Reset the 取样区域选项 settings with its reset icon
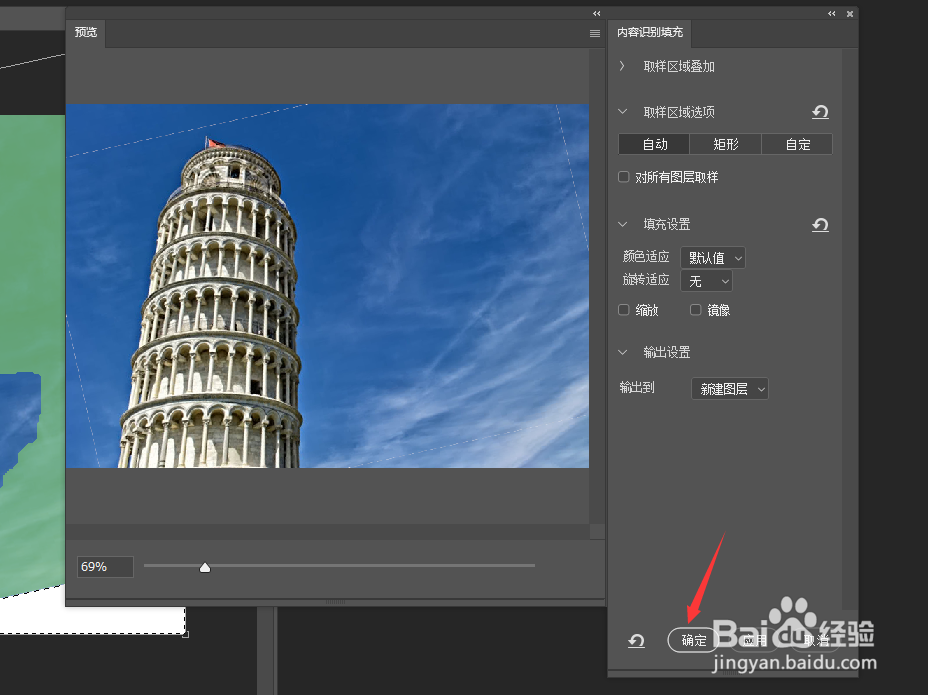This screenshot has width=928, height=695. click(x=820, y=112)
